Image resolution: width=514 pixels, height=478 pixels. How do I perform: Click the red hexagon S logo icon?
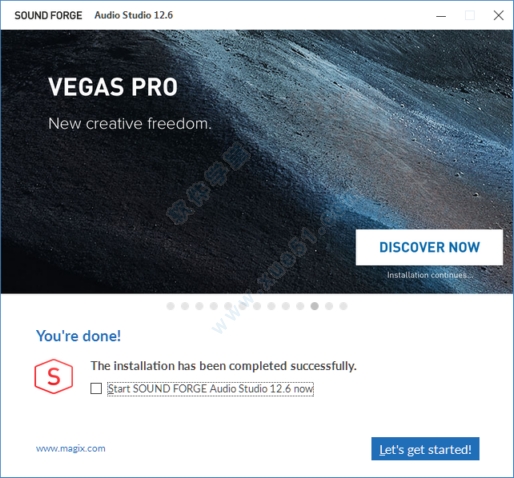point(54,376)
